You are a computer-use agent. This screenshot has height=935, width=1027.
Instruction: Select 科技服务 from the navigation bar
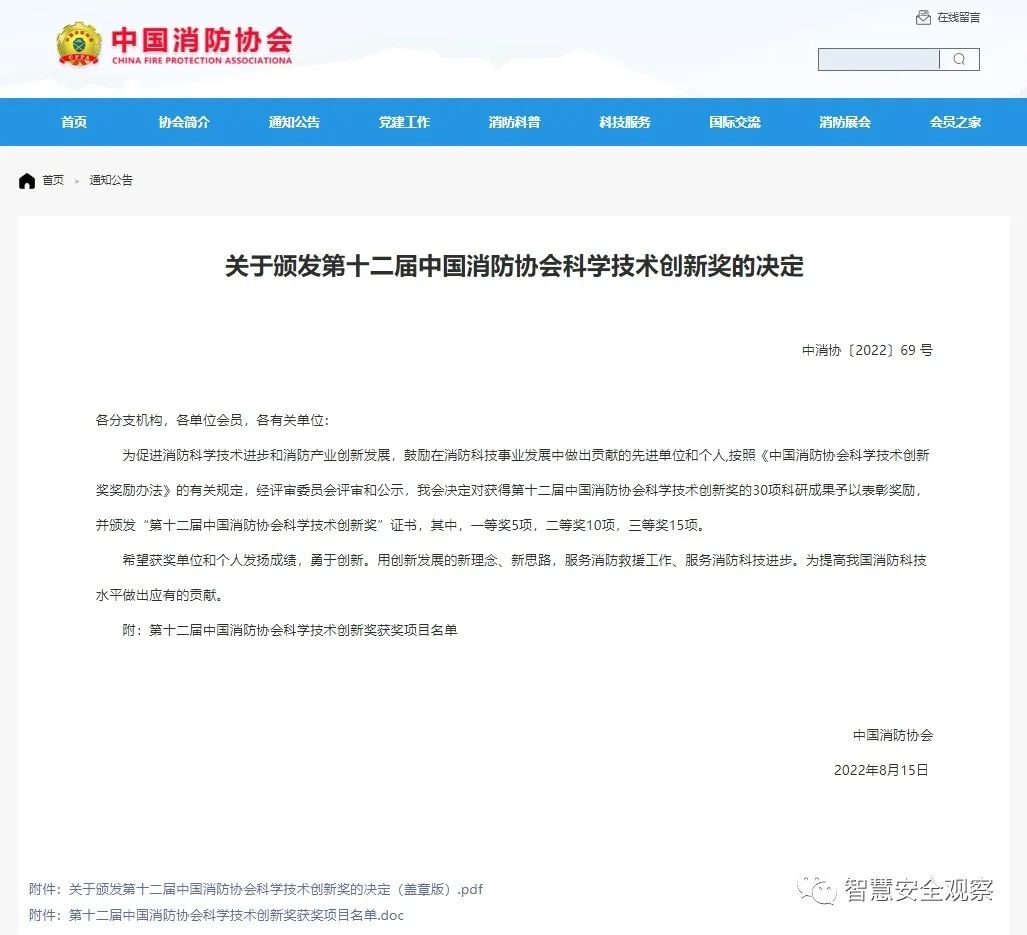[624, 122]
